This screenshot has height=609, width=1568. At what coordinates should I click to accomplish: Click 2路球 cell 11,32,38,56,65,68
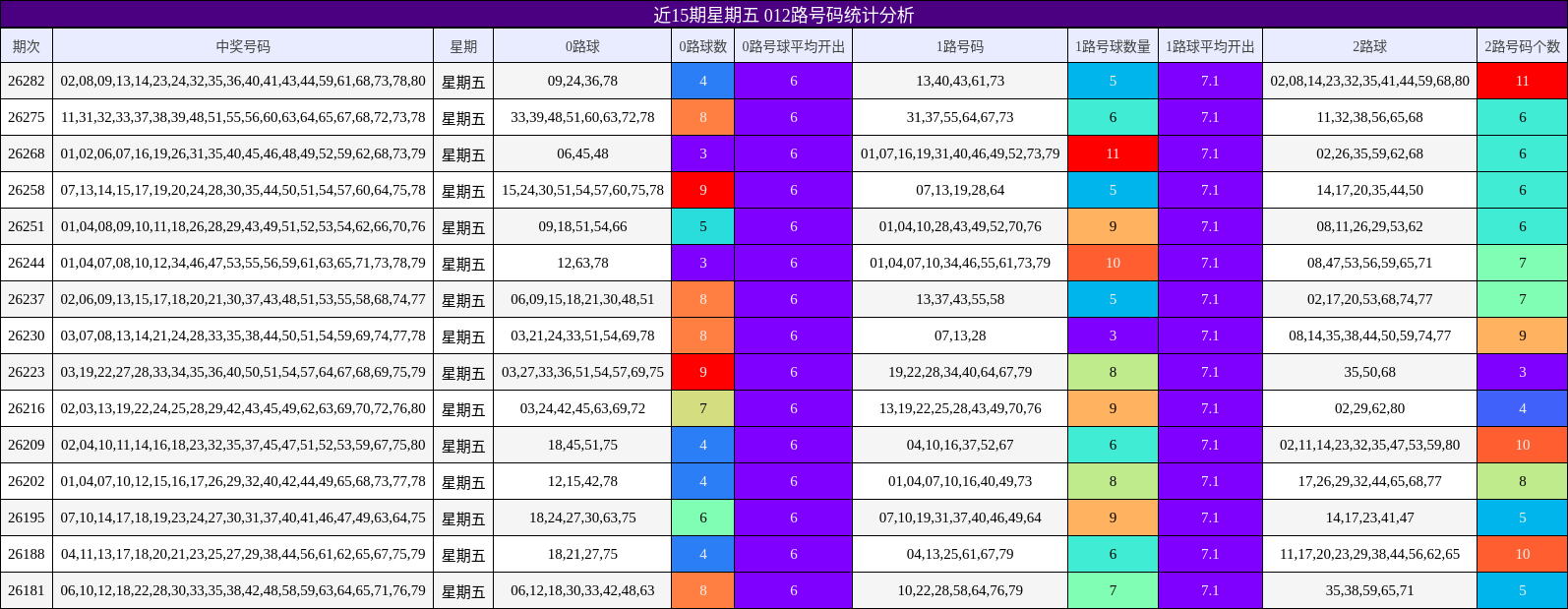click(1369, 117)
